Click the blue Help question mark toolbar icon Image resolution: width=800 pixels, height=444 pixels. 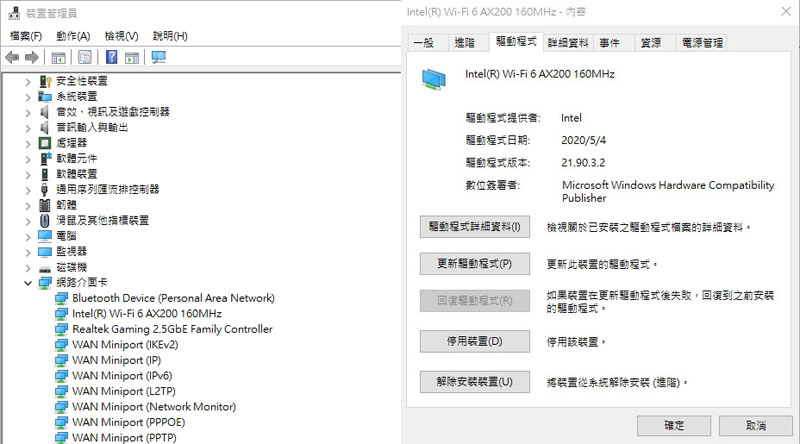[111, 57]
